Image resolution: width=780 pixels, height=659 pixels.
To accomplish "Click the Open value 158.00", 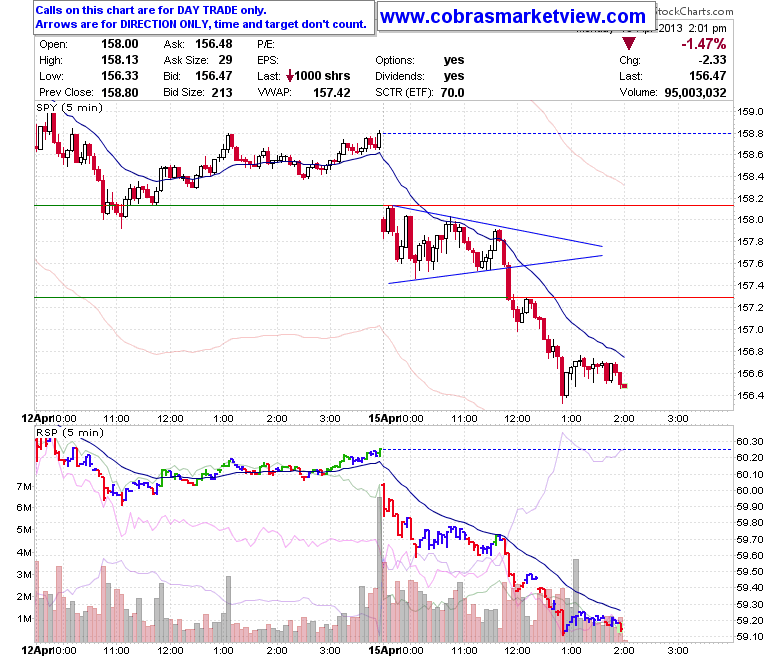I will tap(119, 44).
